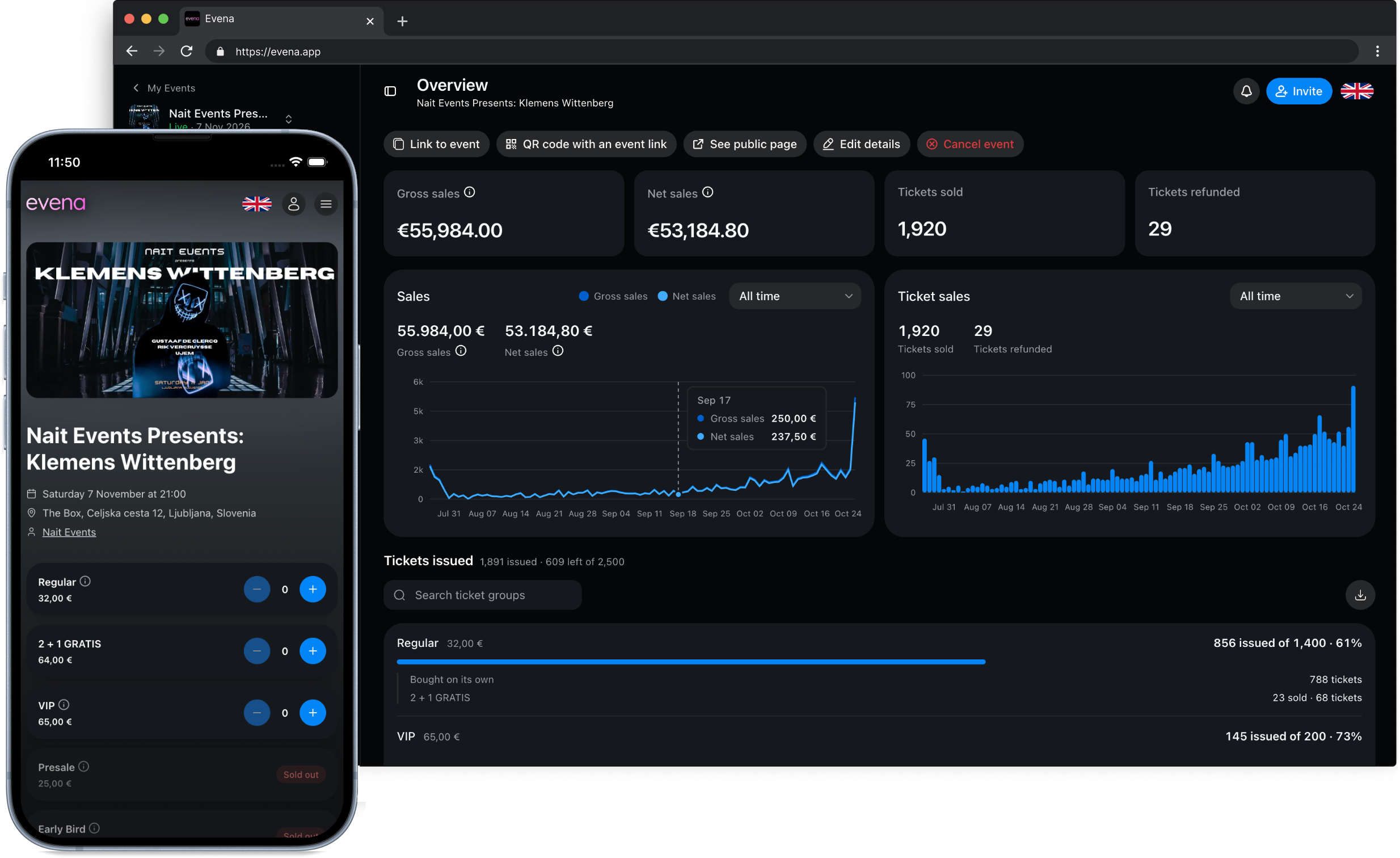
Task: Show VIP ticket info icon on phone
Action: click(x=64, y=705)
